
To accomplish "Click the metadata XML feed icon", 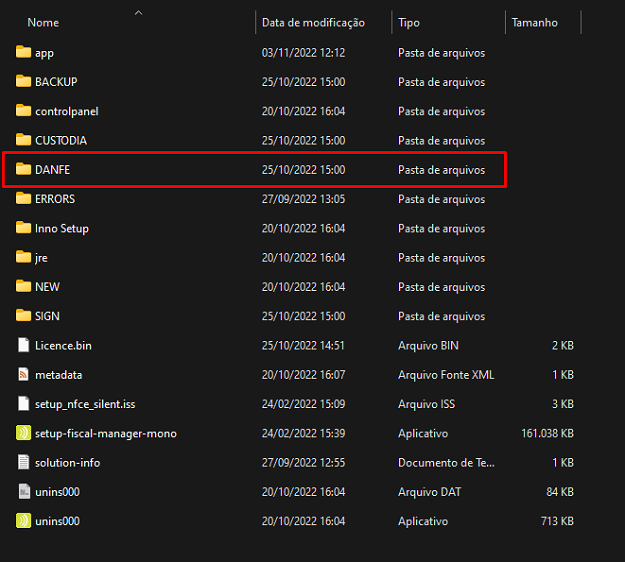I will (24, 374).
